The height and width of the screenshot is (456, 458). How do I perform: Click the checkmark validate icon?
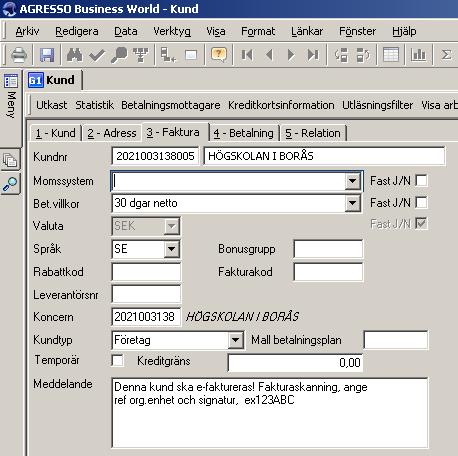(97, 55)
